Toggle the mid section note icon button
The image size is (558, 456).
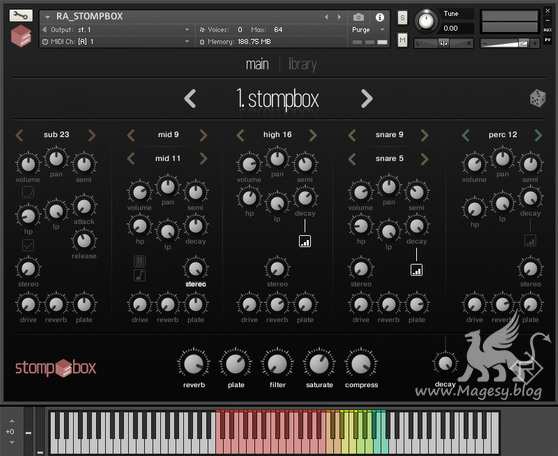[140, 276]
